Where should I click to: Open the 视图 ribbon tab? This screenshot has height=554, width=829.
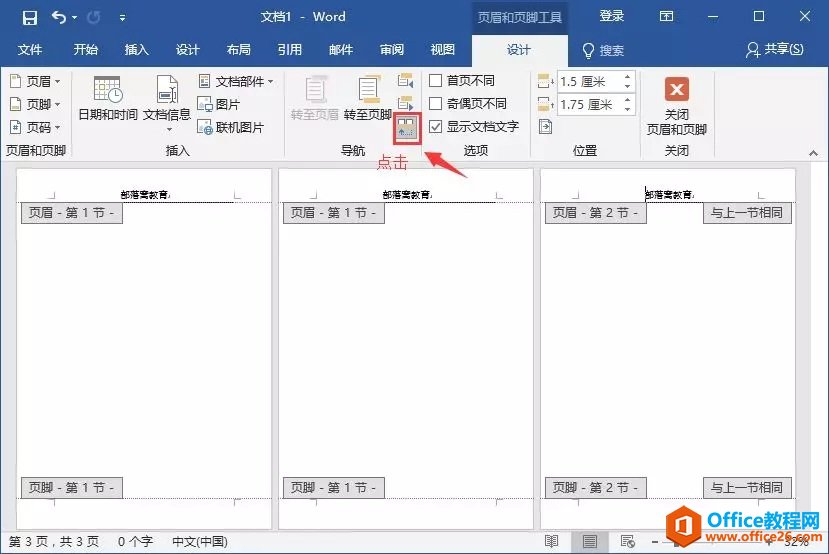click(x=443, y=50)
